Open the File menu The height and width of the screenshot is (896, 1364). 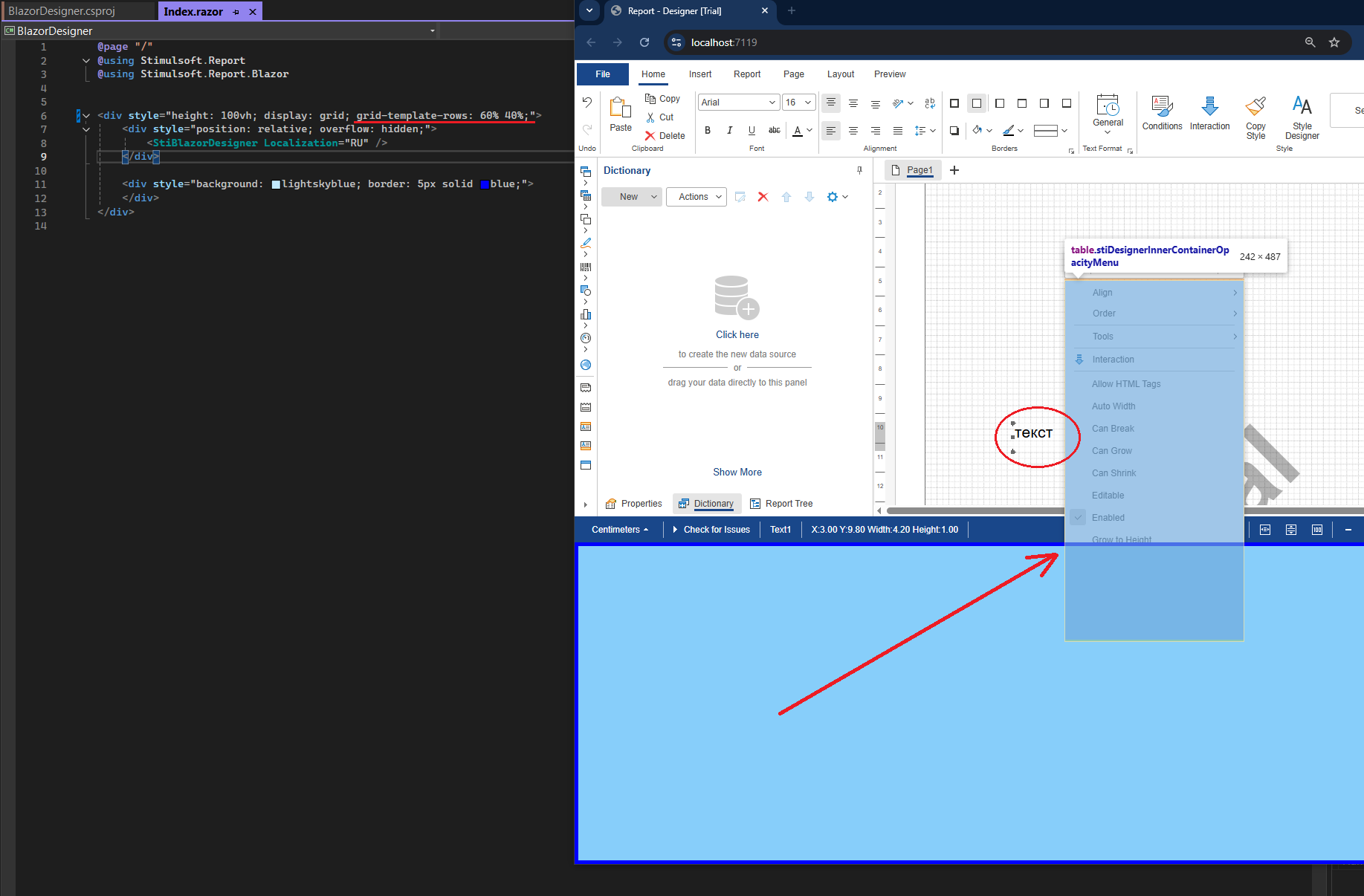(x=603, y=74)
